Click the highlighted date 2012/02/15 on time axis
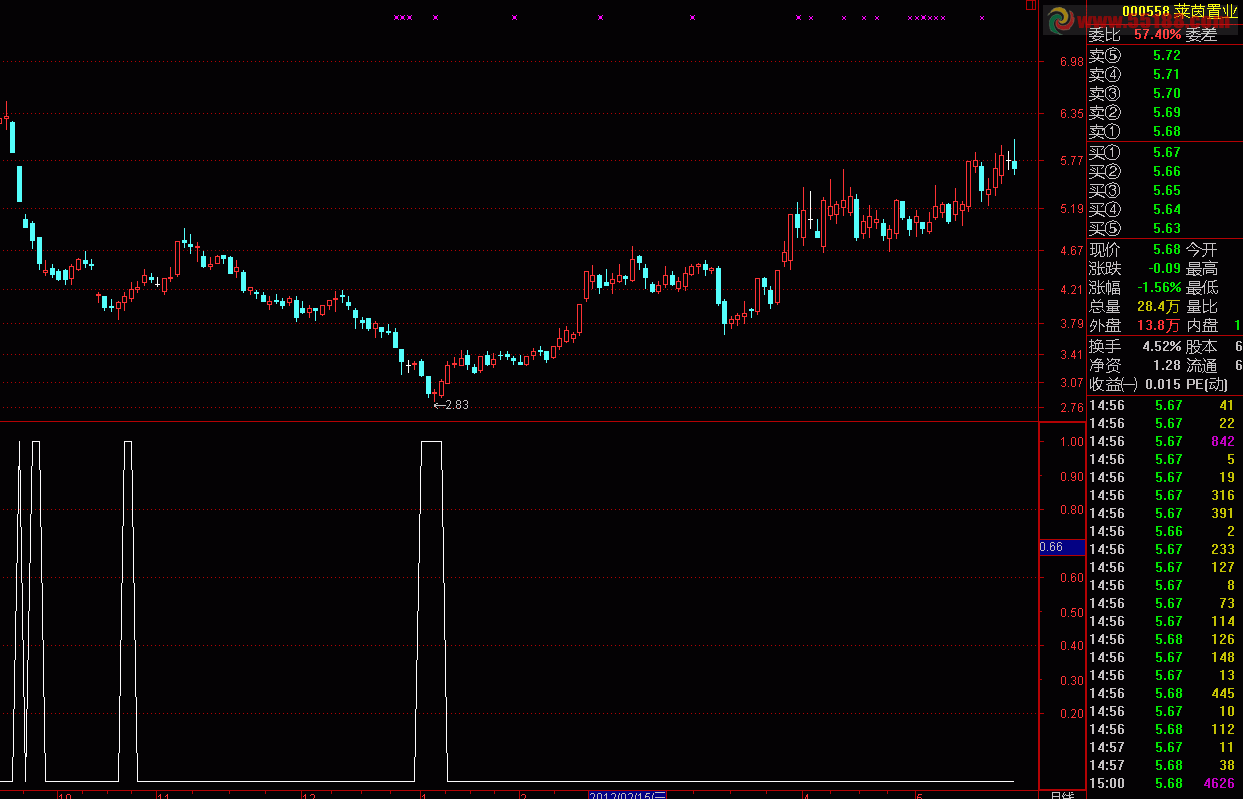The height and width of the screenshot is (799, 1243). (627, 795)
